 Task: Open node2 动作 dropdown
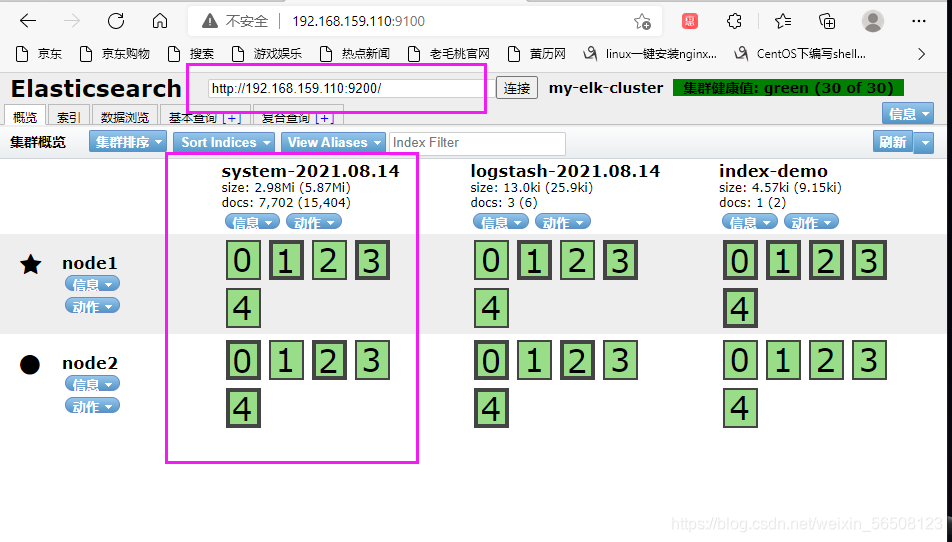coord(92,406)
